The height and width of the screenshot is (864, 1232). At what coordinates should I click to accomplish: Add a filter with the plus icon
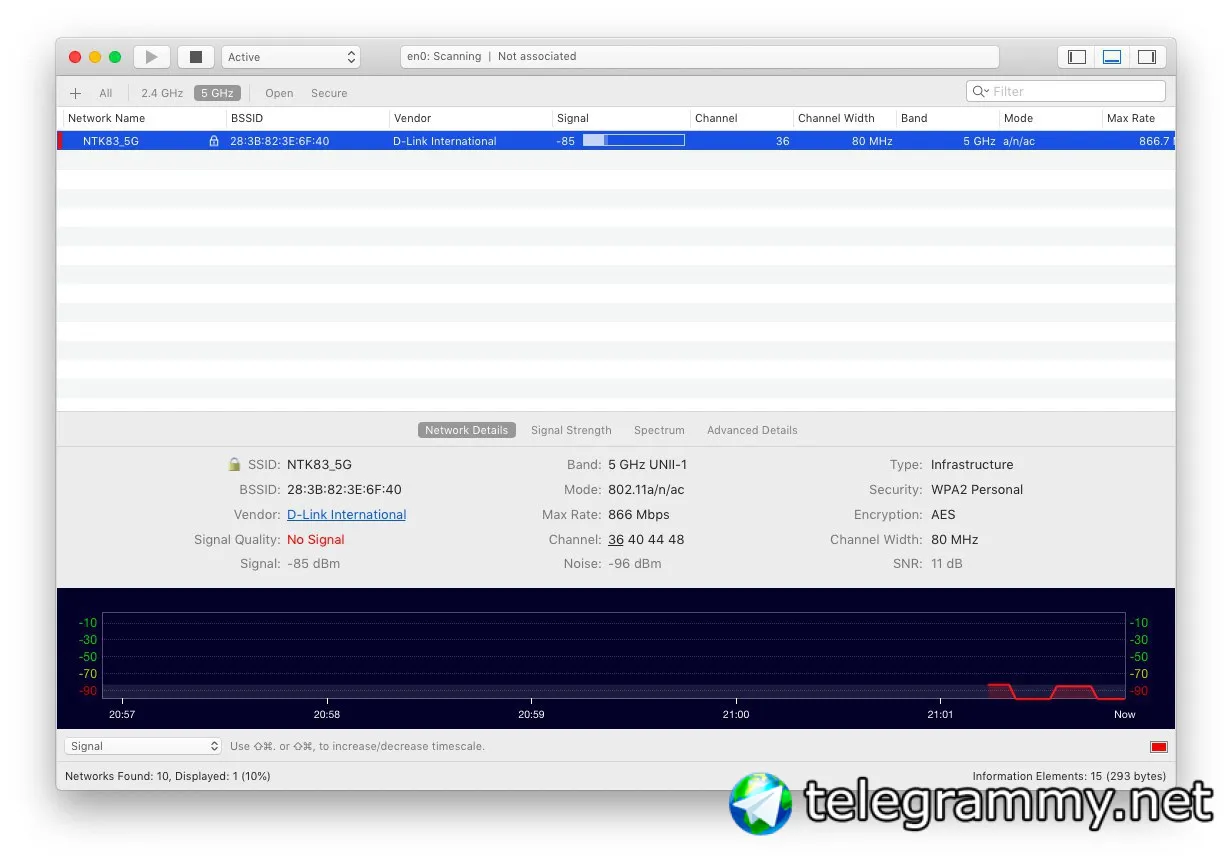pos(75,93)
